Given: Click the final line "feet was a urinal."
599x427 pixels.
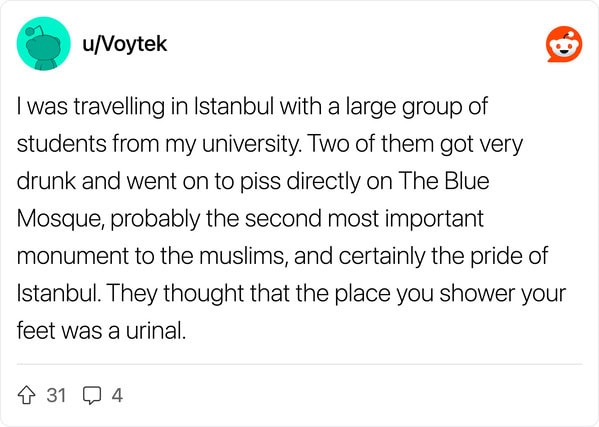Looking at the screenshot, I should pos(102,331).
